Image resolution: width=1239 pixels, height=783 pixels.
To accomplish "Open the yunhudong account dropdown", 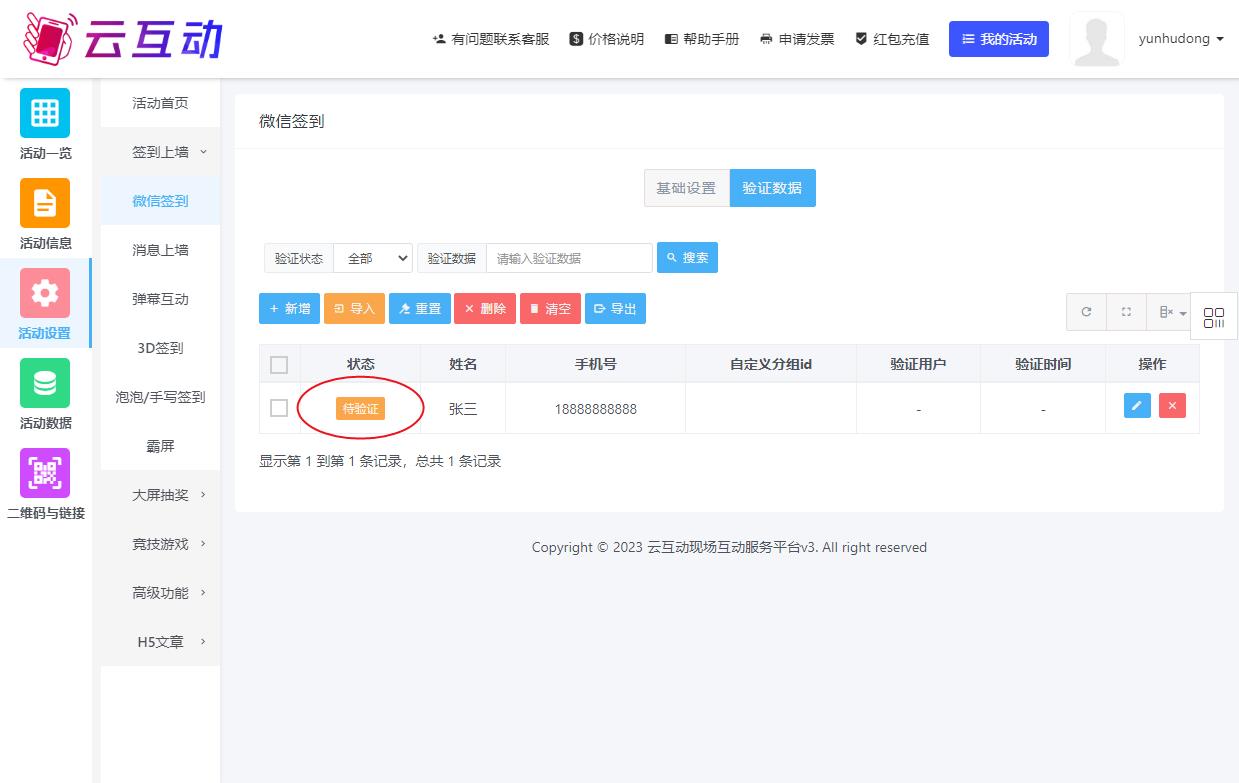I will 1181,39.
